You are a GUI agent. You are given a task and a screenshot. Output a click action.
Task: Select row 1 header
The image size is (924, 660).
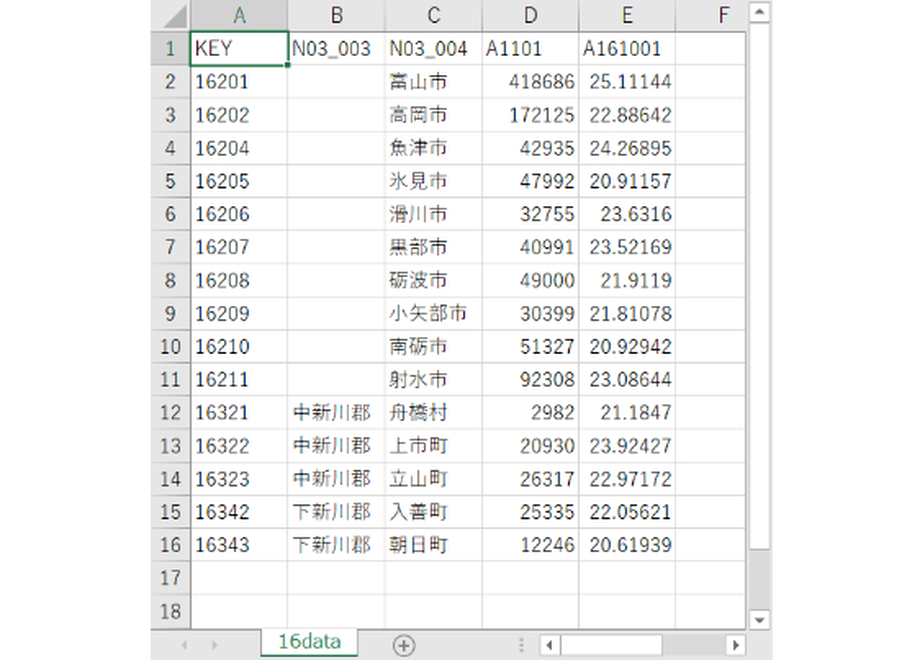[x=170, y=48]
